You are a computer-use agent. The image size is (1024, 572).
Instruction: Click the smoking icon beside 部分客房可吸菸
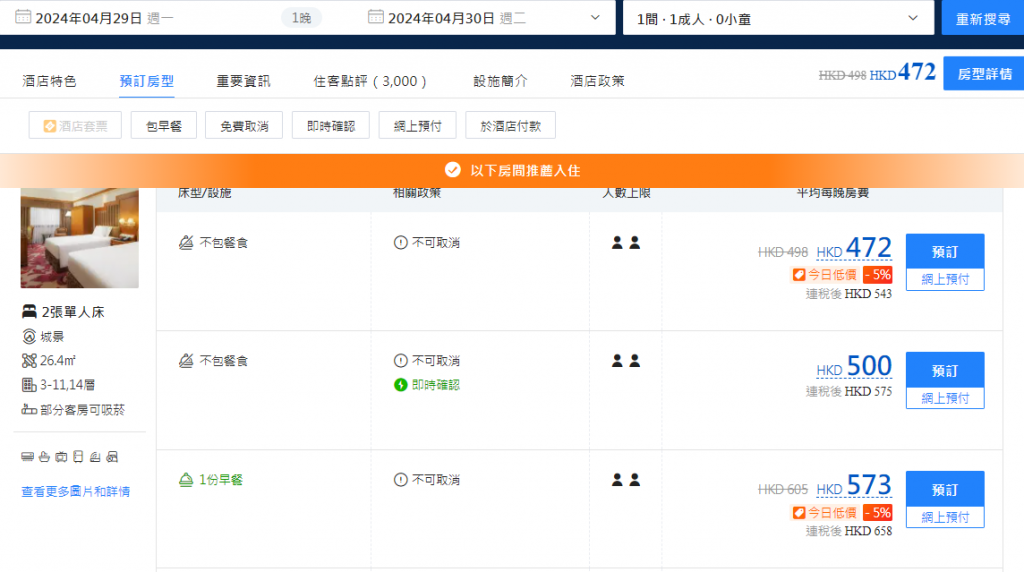29,409
